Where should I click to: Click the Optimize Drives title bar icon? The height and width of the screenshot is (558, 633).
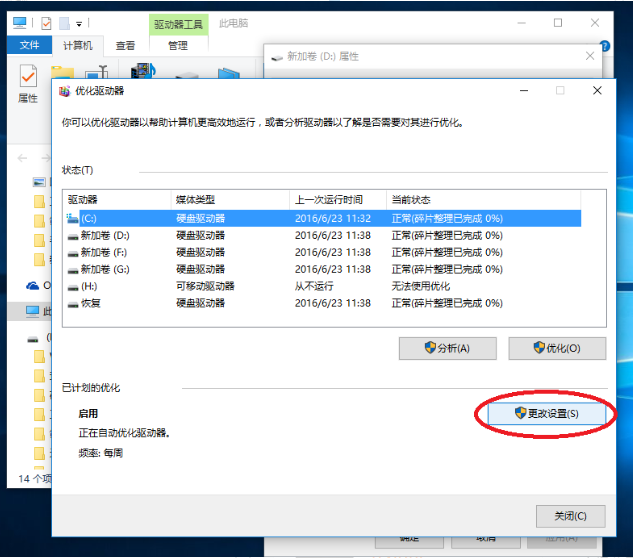[64, 91]
